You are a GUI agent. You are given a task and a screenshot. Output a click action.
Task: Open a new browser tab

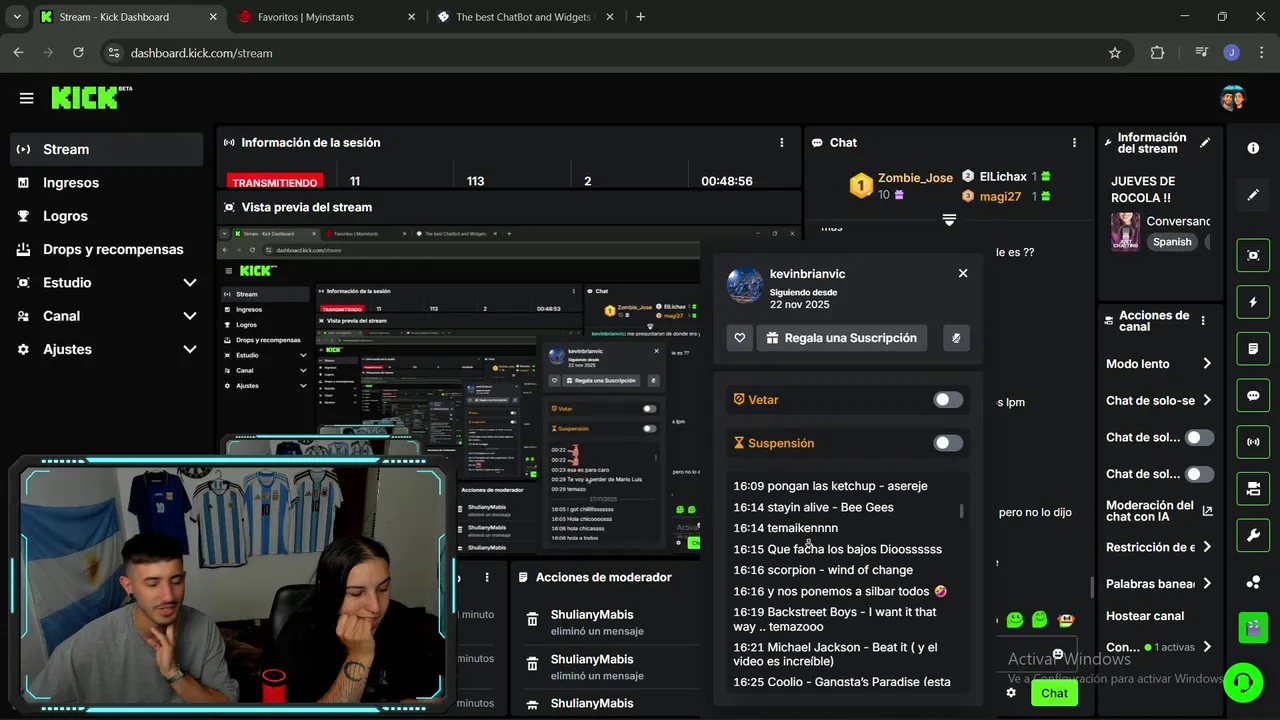640,17
